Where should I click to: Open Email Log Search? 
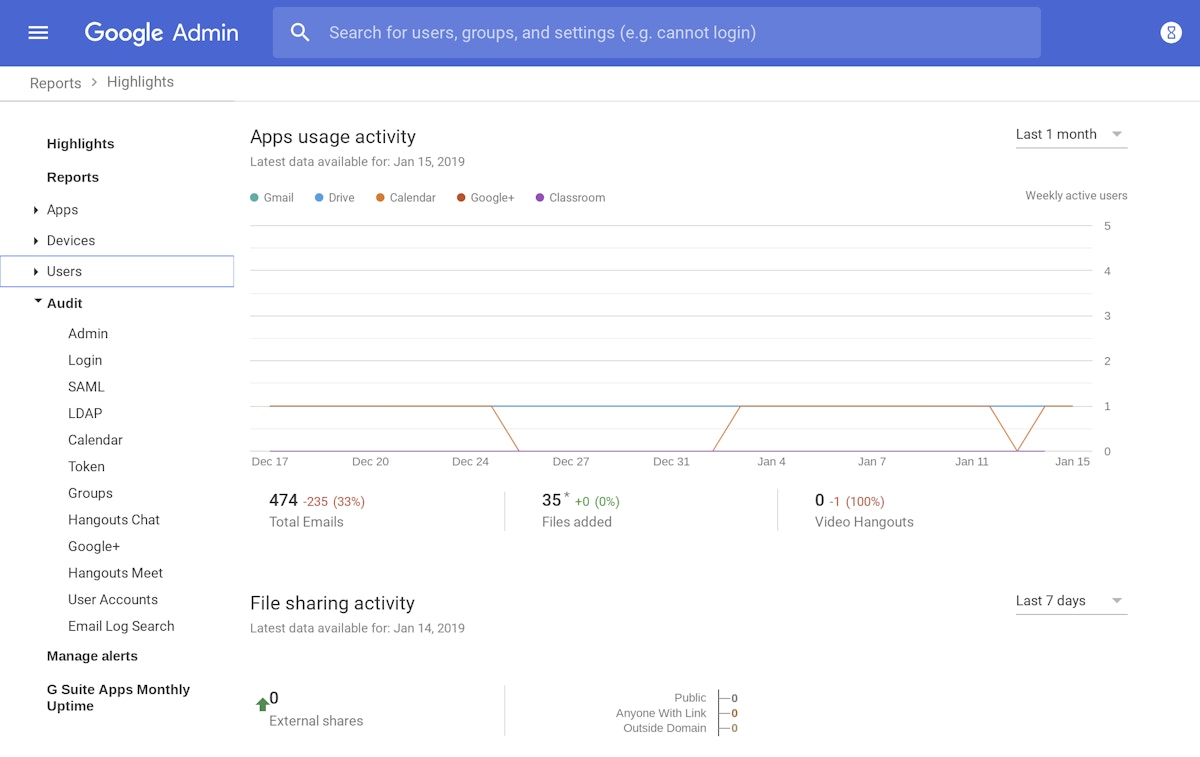click(x=121, y=626)
